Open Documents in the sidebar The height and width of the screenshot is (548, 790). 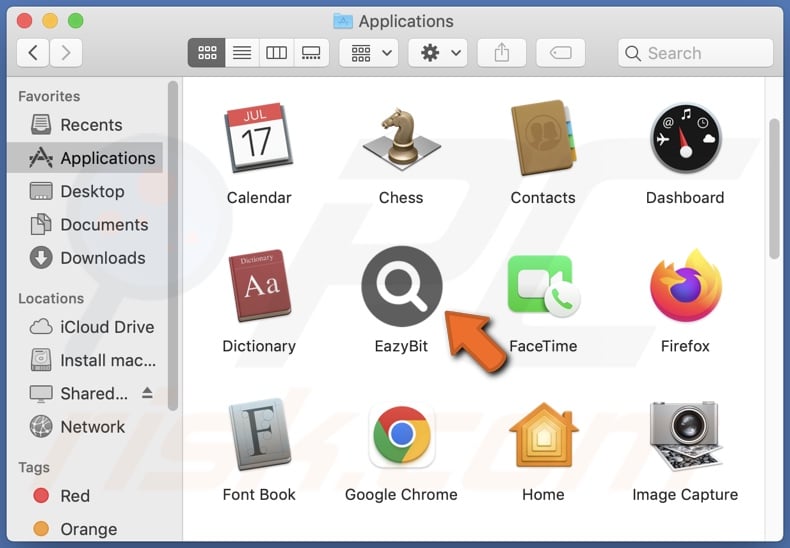coord(85,225)
